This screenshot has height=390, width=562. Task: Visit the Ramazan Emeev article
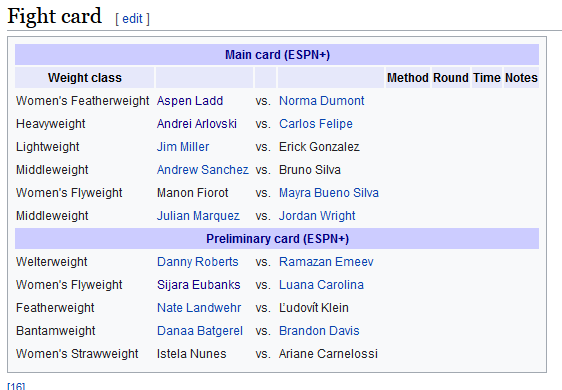[x=326, y=262]
